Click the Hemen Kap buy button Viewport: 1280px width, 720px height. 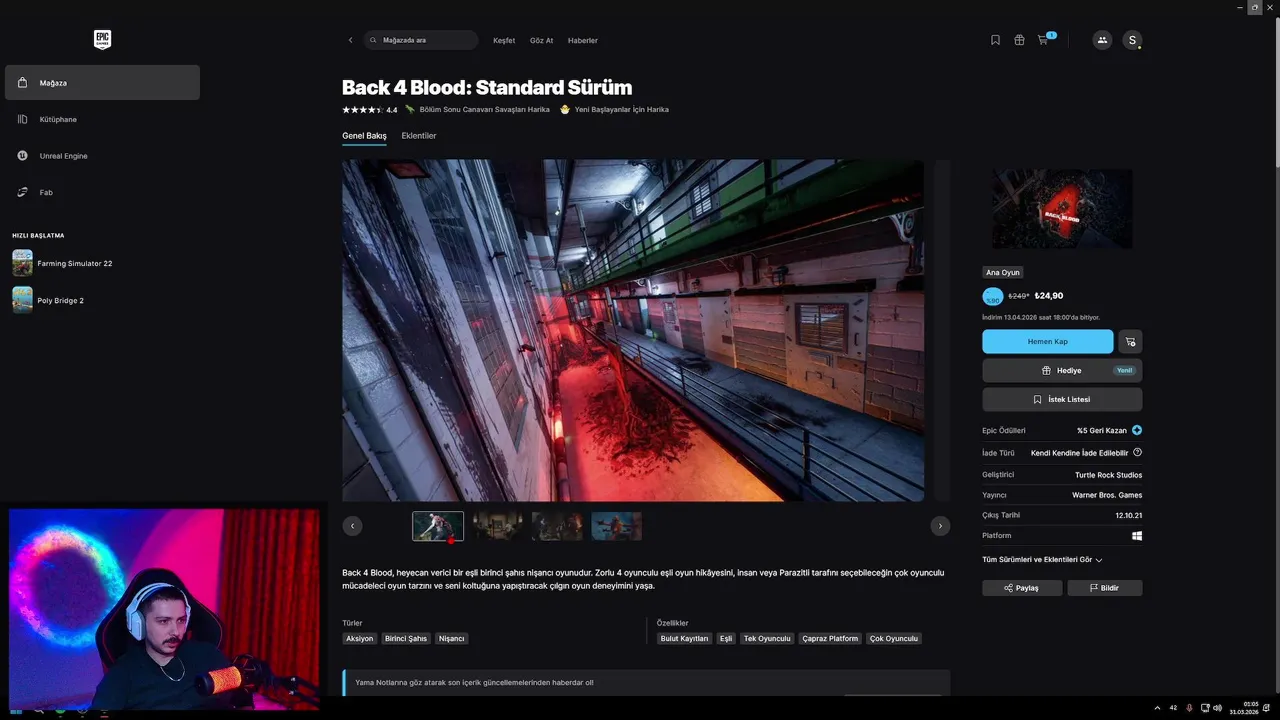point(1047,342)
